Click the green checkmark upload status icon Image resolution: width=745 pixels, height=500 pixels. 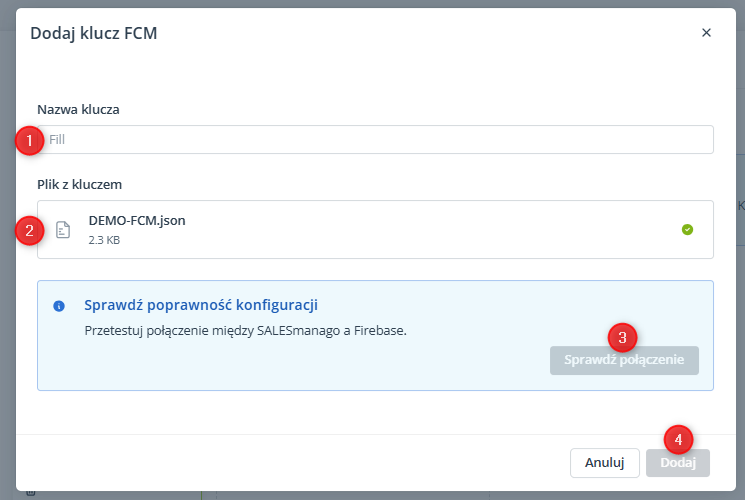(687, 230)
